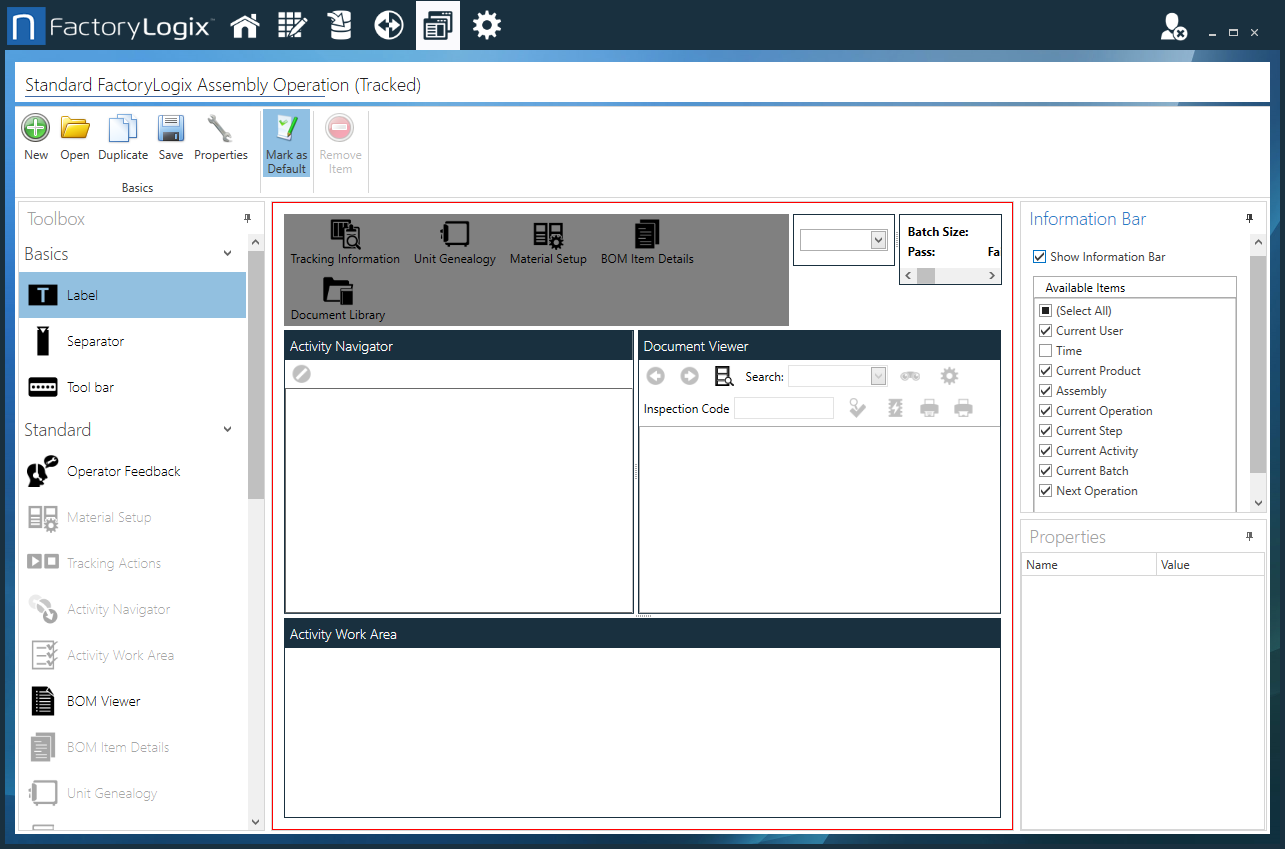Select the BOM Viewer tool
The width and height of the screenshot is (1285, 849).
click(132, 700)
